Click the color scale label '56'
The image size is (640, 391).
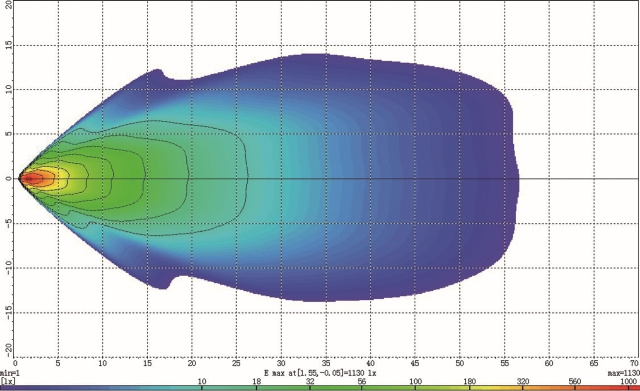[362, 381]
